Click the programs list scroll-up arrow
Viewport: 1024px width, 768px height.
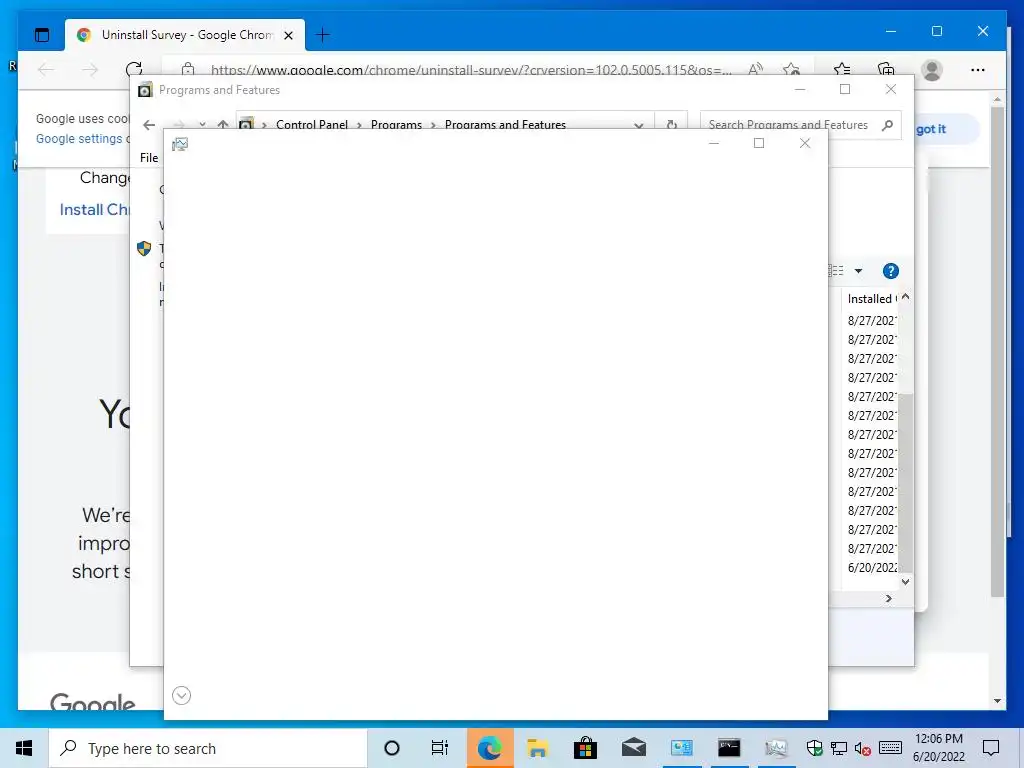[905, 297]
